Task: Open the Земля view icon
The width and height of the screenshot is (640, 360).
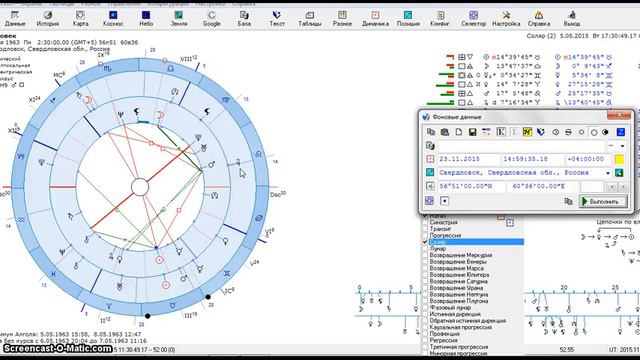Action: (179, 19)
